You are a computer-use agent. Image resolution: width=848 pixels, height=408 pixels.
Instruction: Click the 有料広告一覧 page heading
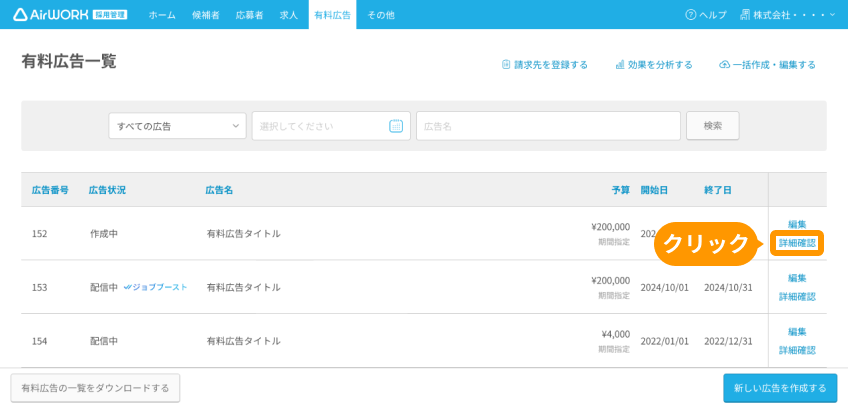click(69, 61)
